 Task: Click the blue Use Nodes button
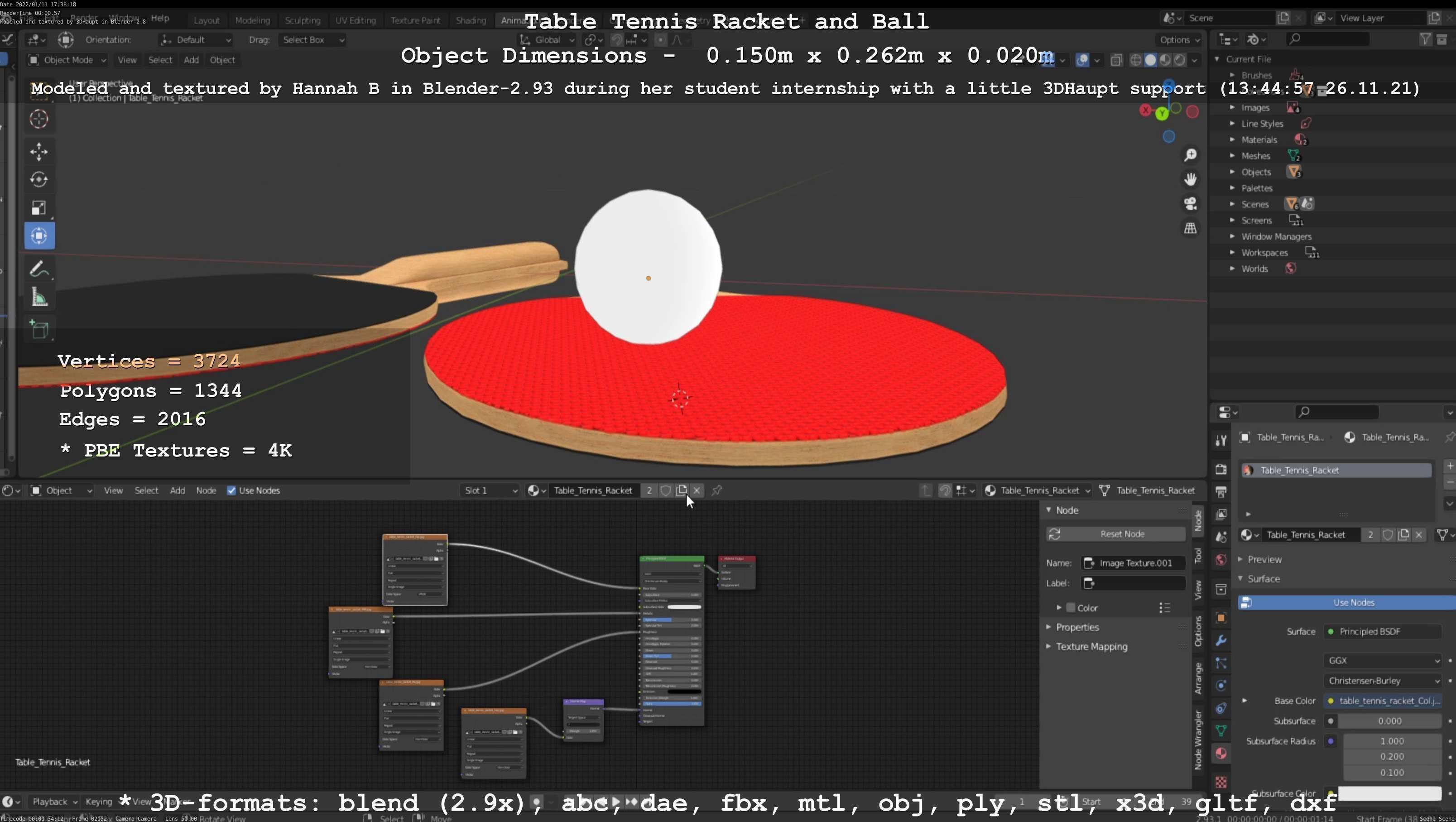click(1347, 603)
